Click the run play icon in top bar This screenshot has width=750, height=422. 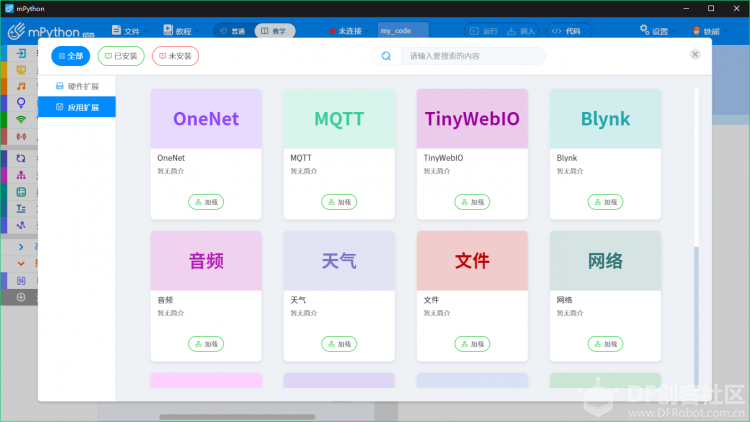pos(474,31)
